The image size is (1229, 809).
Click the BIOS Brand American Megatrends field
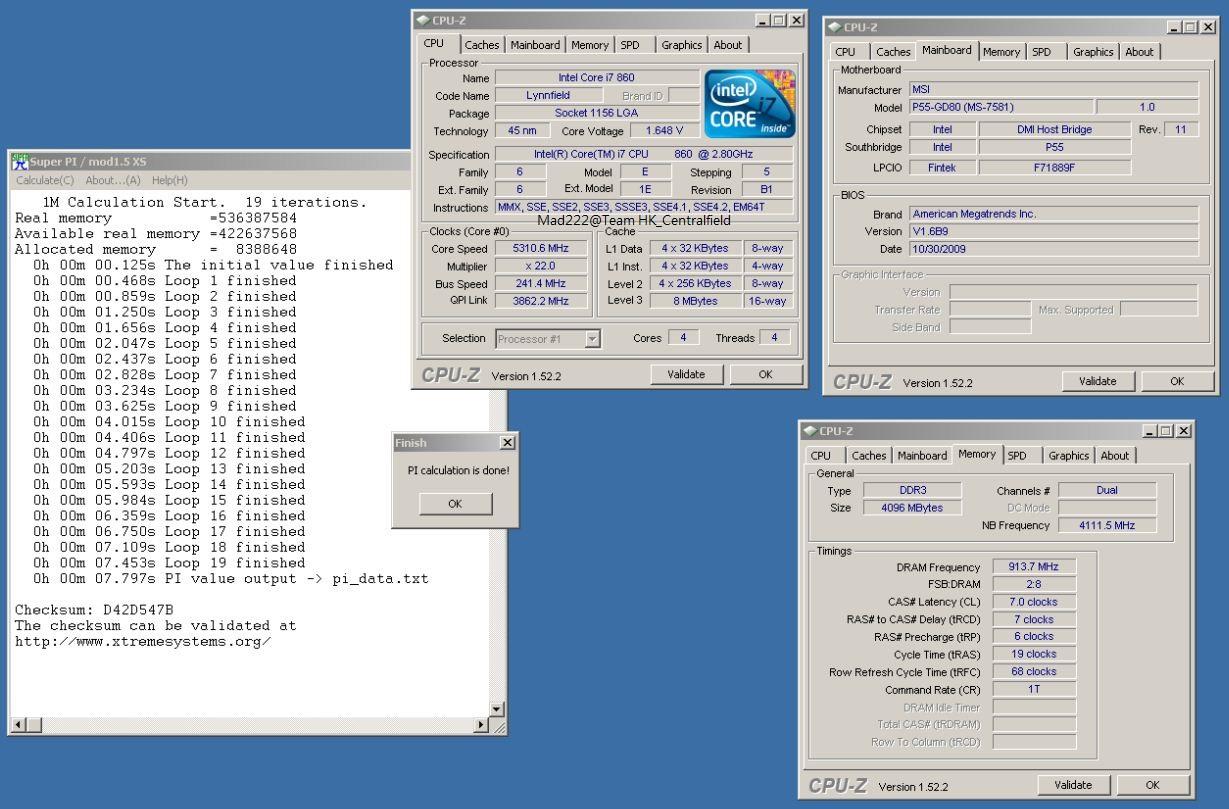[1052, 213]
